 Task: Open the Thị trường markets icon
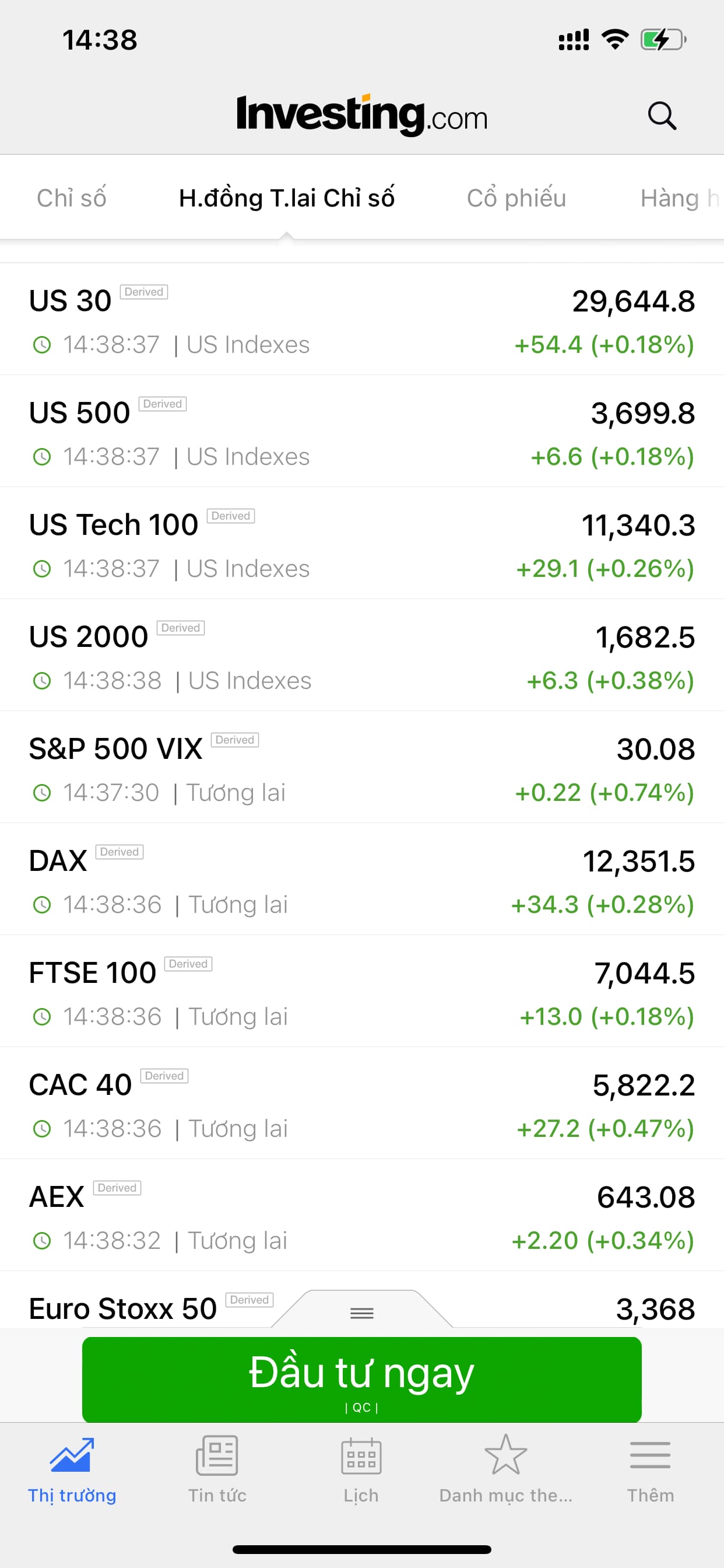(72, 1455)
